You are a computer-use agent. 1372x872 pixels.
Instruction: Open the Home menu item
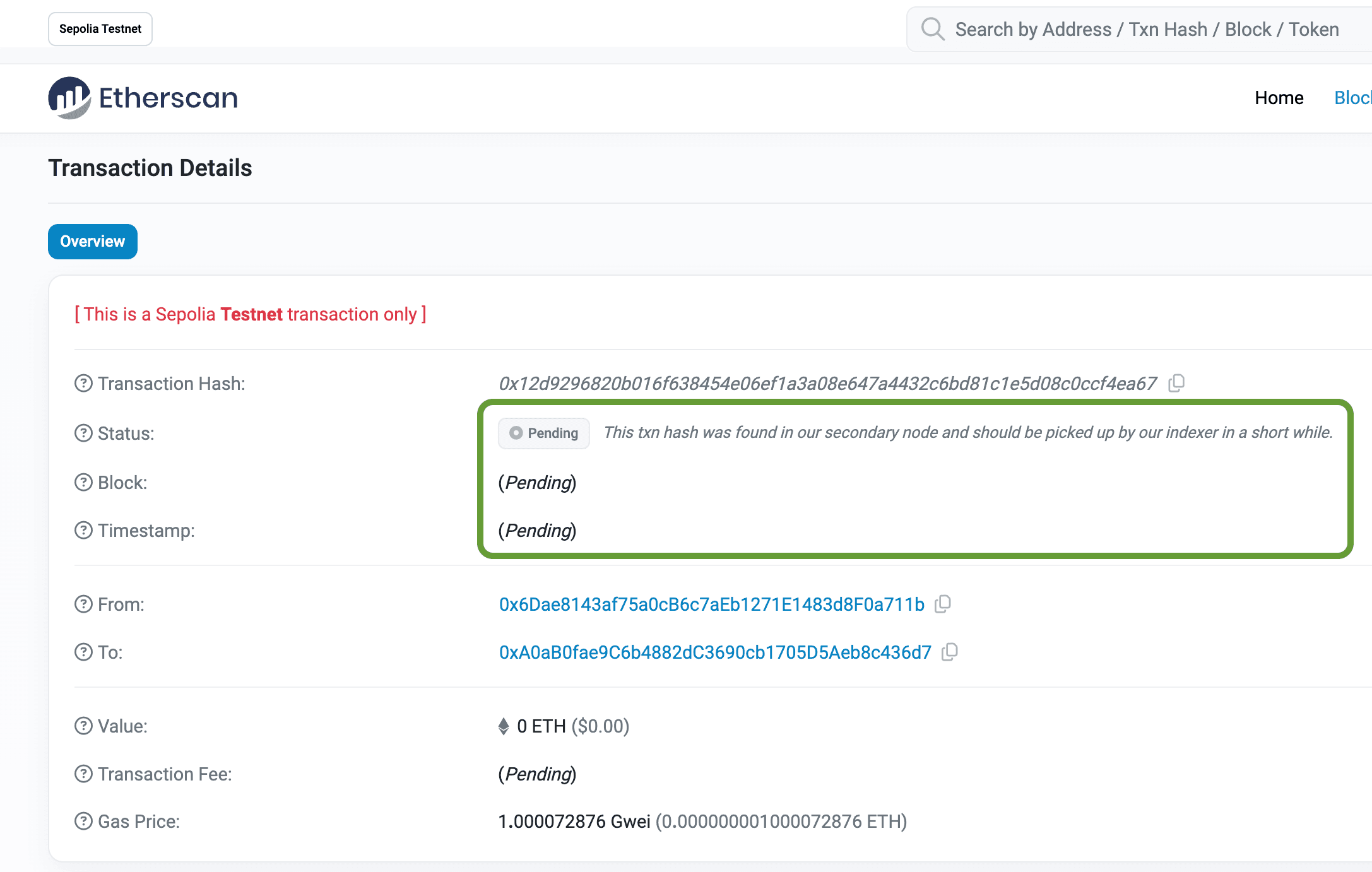1279,98
